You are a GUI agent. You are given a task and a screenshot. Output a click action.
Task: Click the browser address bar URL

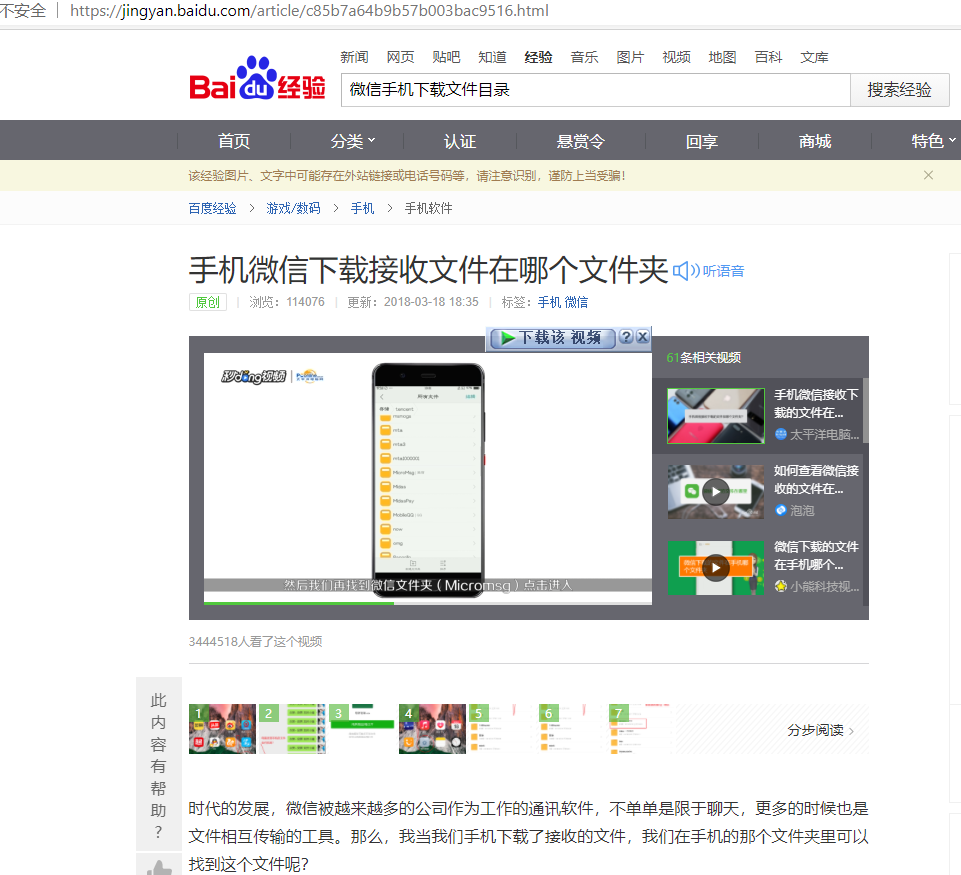(x=310, y=11)
